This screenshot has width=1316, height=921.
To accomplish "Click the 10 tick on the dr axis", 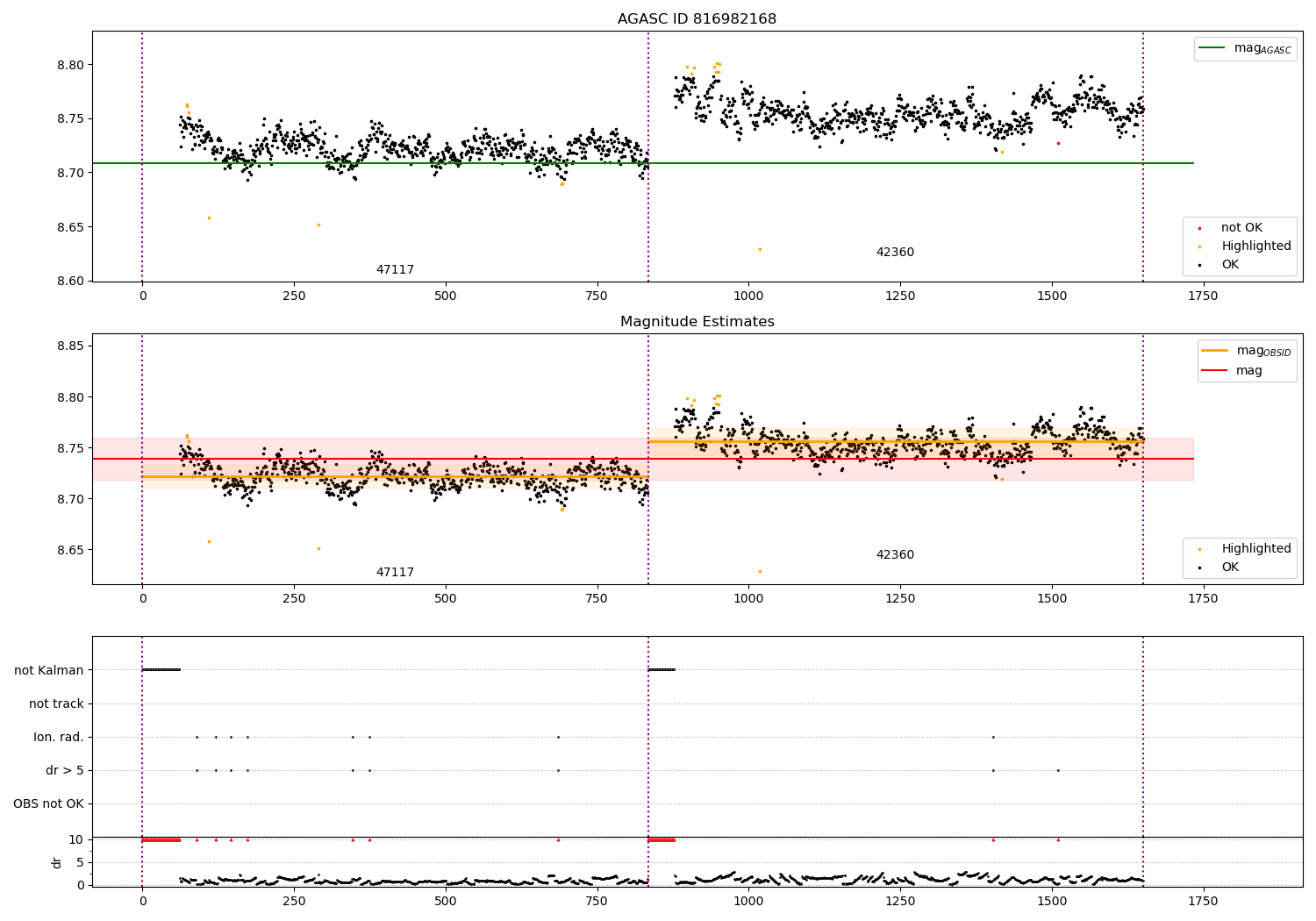I will click(76, 839).
